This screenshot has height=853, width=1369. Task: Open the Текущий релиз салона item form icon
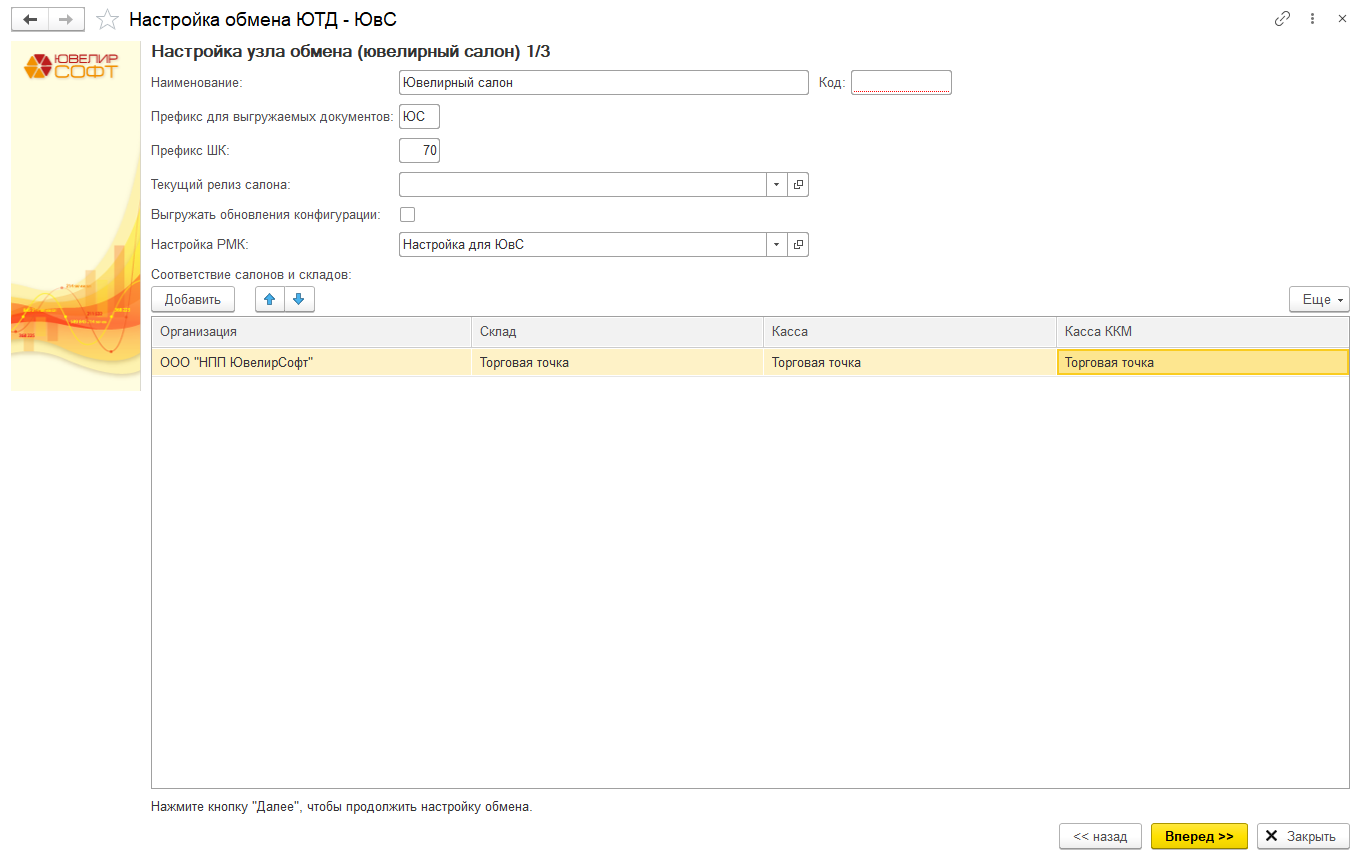click(x=798, y=185)
